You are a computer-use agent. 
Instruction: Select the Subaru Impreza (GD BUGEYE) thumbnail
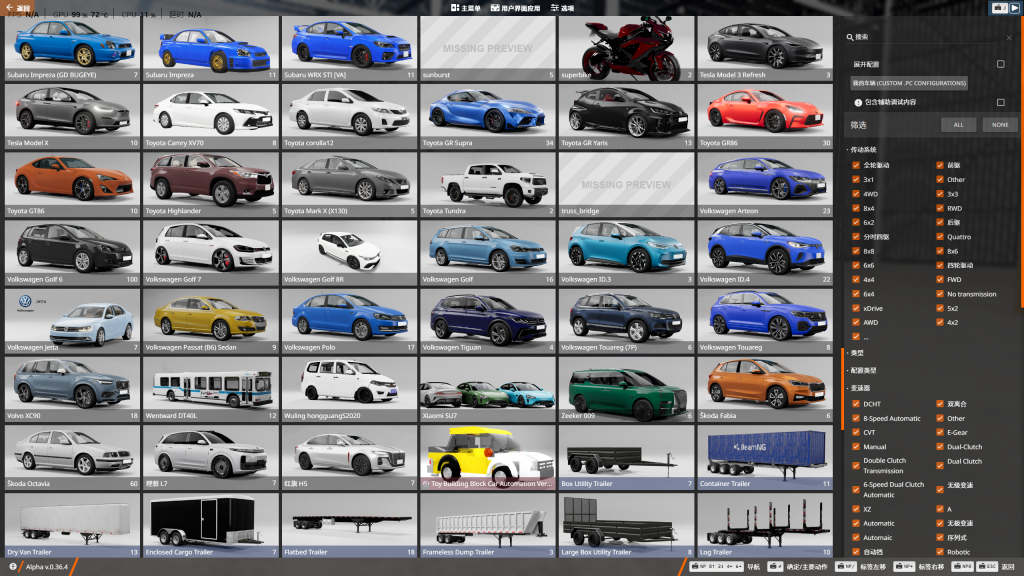click(72, 48)
